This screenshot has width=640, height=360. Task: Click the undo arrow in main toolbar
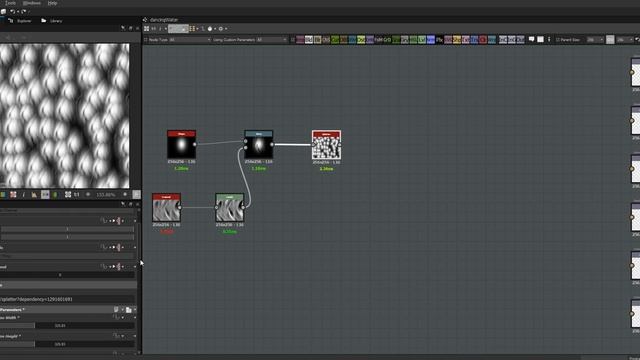click(x=13, y=11)
